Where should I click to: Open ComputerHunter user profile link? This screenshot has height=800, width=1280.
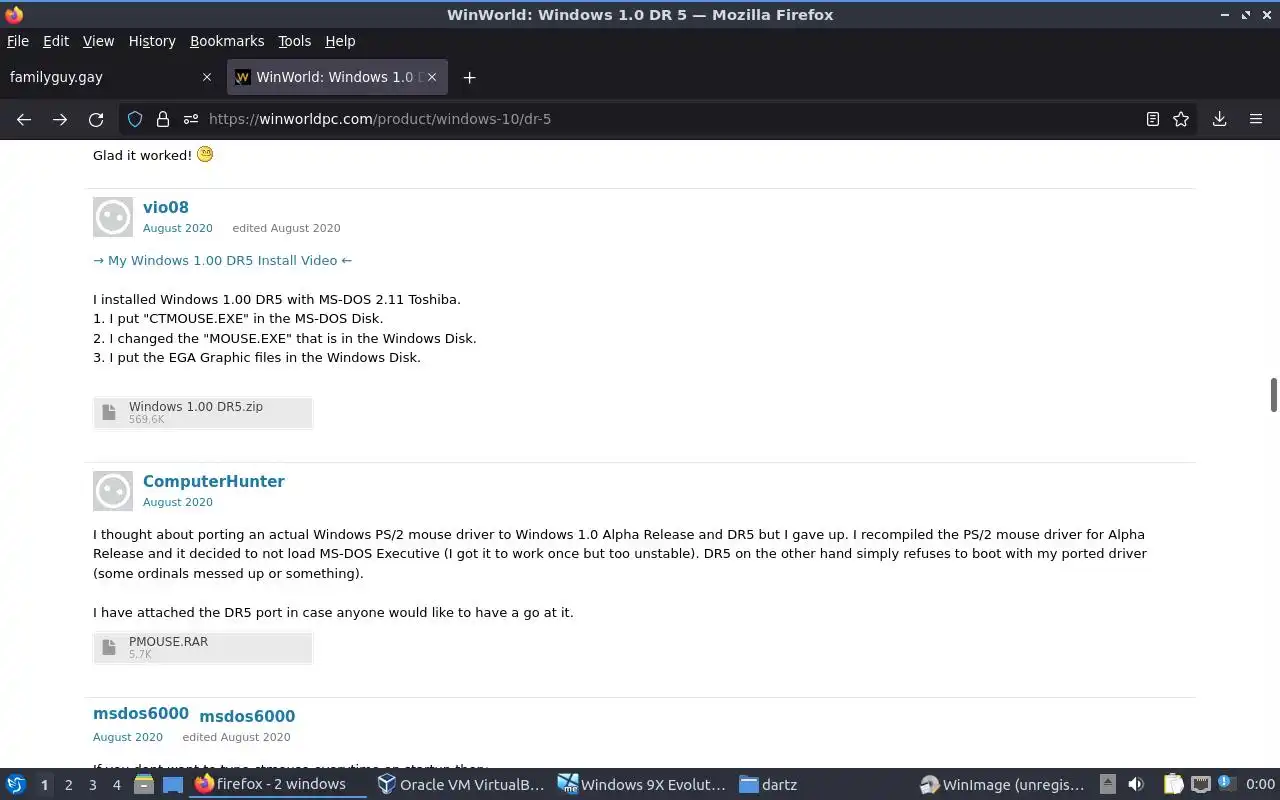pos(214,481)
